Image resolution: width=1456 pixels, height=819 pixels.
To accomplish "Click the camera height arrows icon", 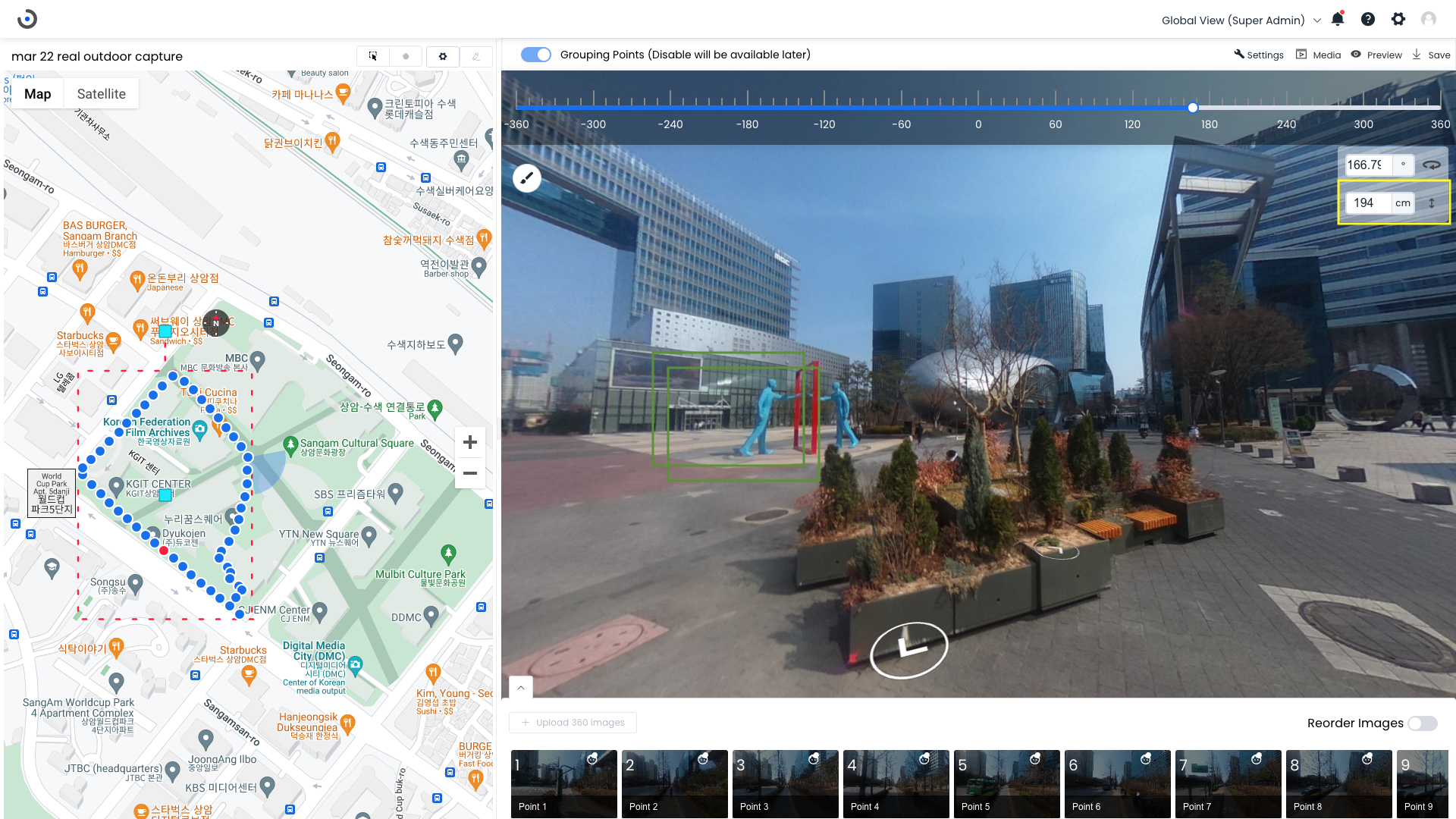I will click(1432, 203).
